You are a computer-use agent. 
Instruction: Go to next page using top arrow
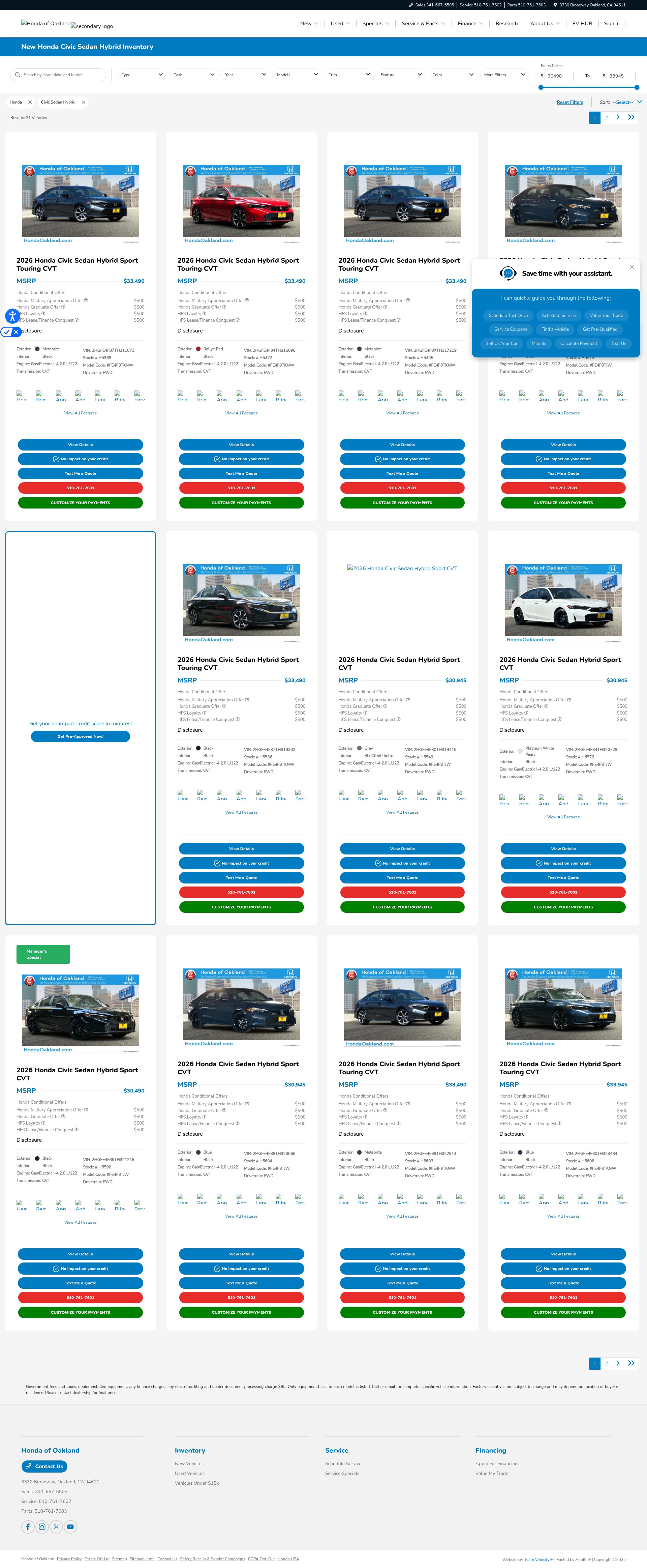point(618,117)
